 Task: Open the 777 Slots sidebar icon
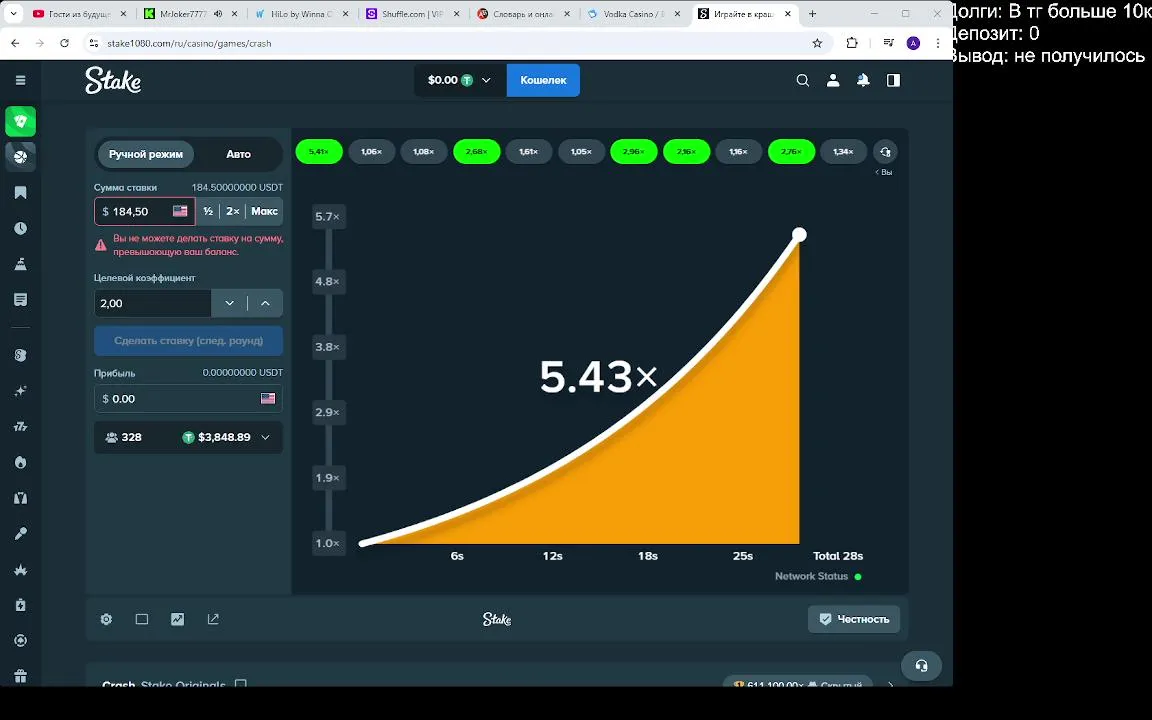pyautogui.click(x=21, y=426)
